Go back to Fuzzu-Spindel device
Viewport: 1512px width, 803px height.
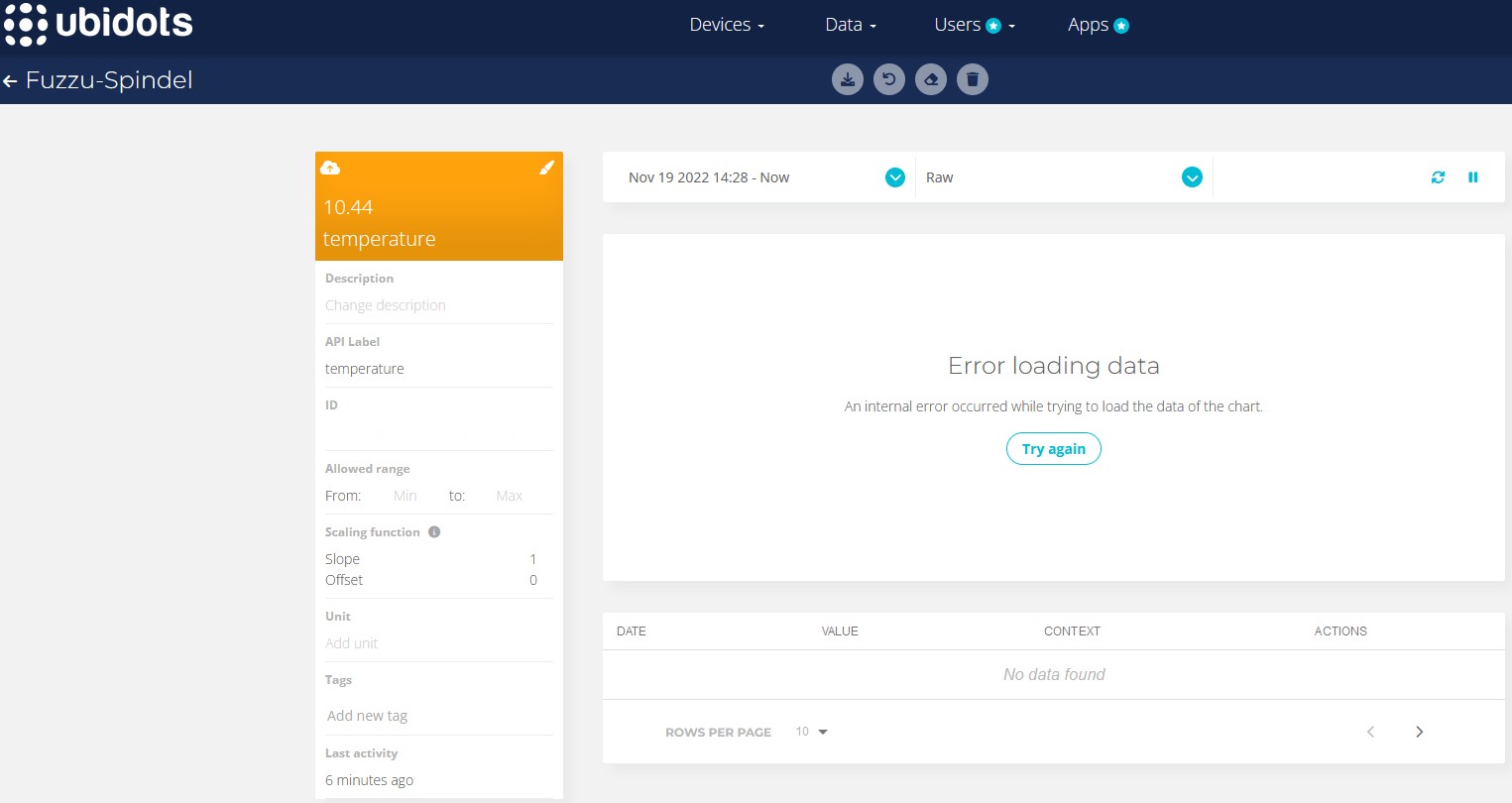pos(11,81)
